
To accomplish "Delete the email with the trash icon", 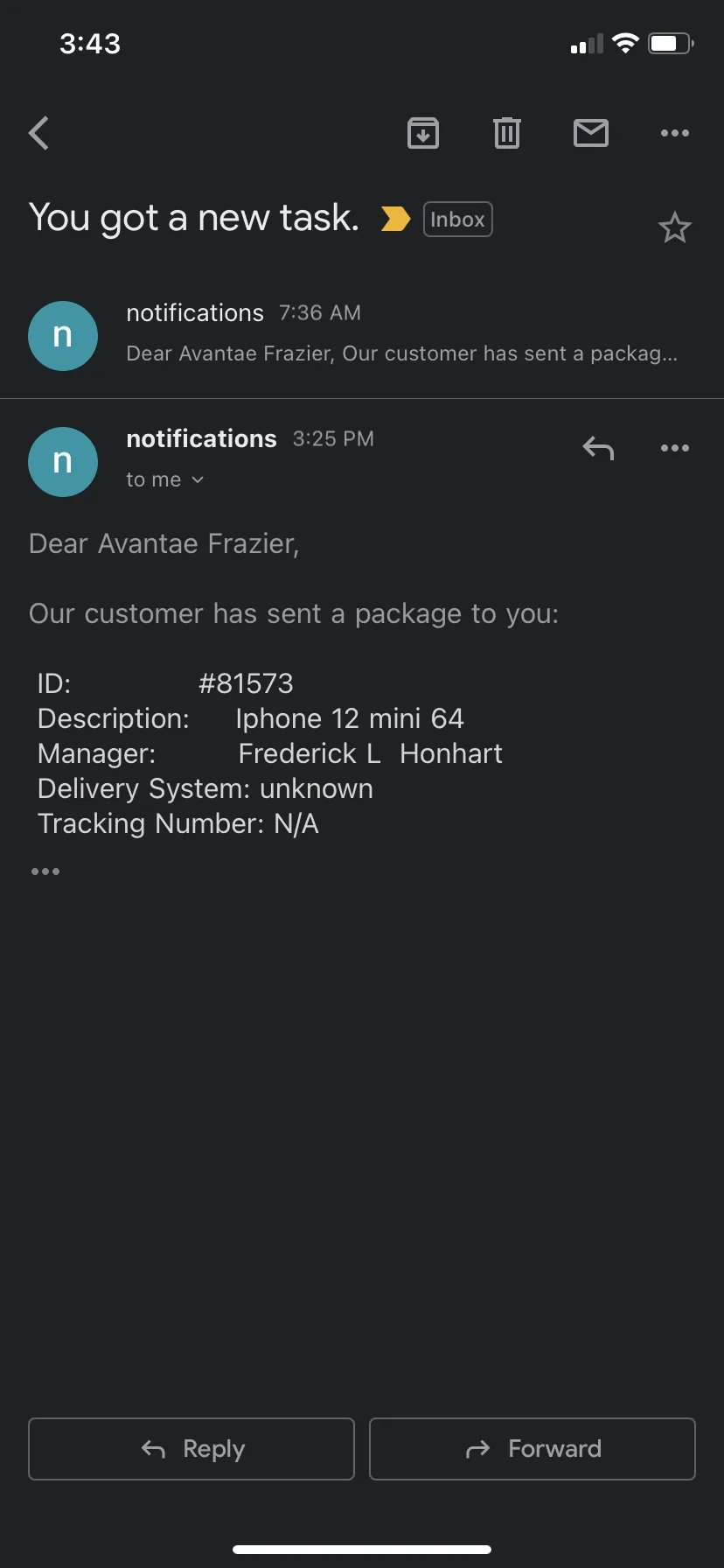I will 507,133.
